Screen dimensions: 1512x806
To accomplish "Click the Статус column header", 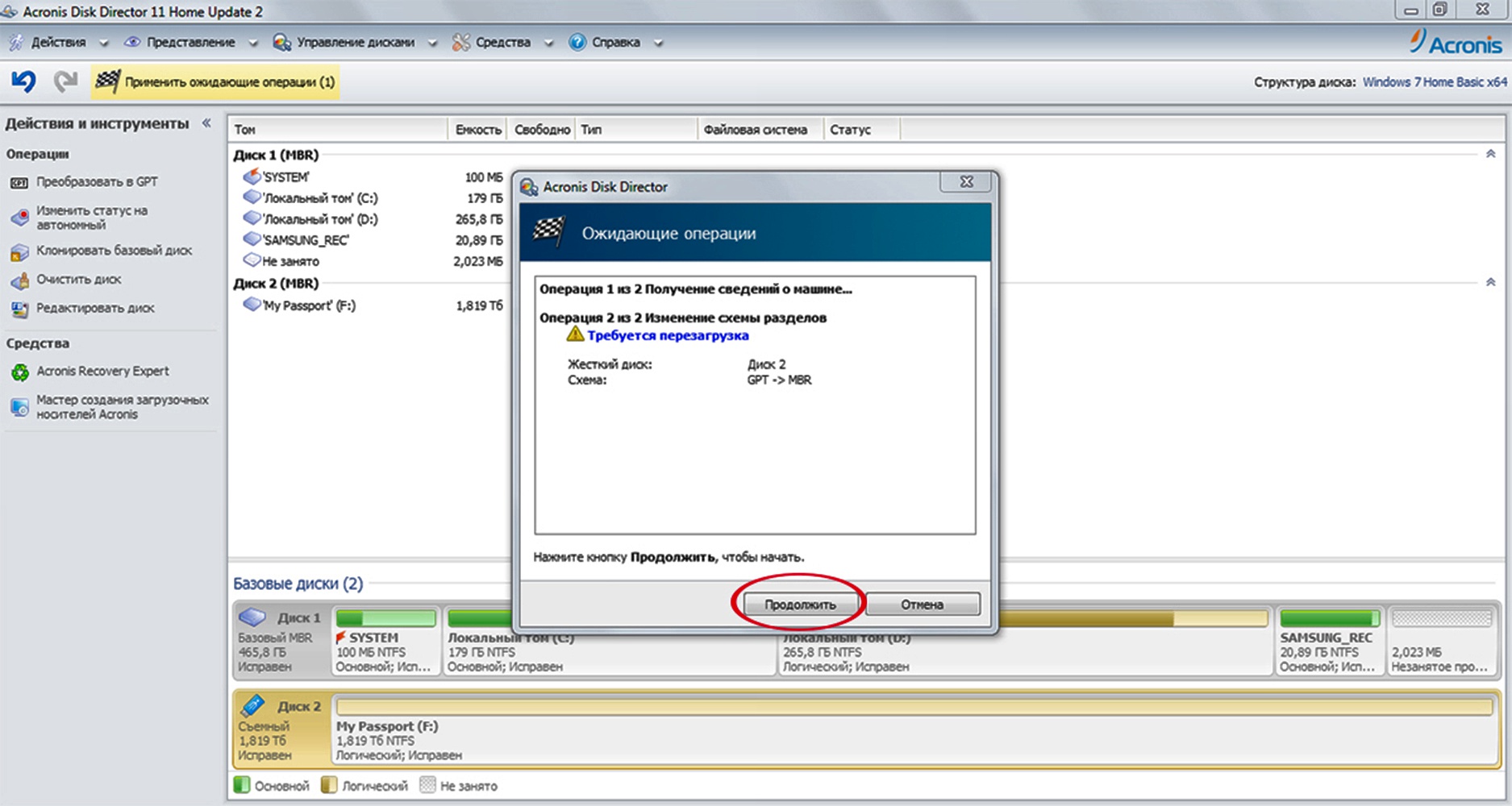I will click(861, 129).
